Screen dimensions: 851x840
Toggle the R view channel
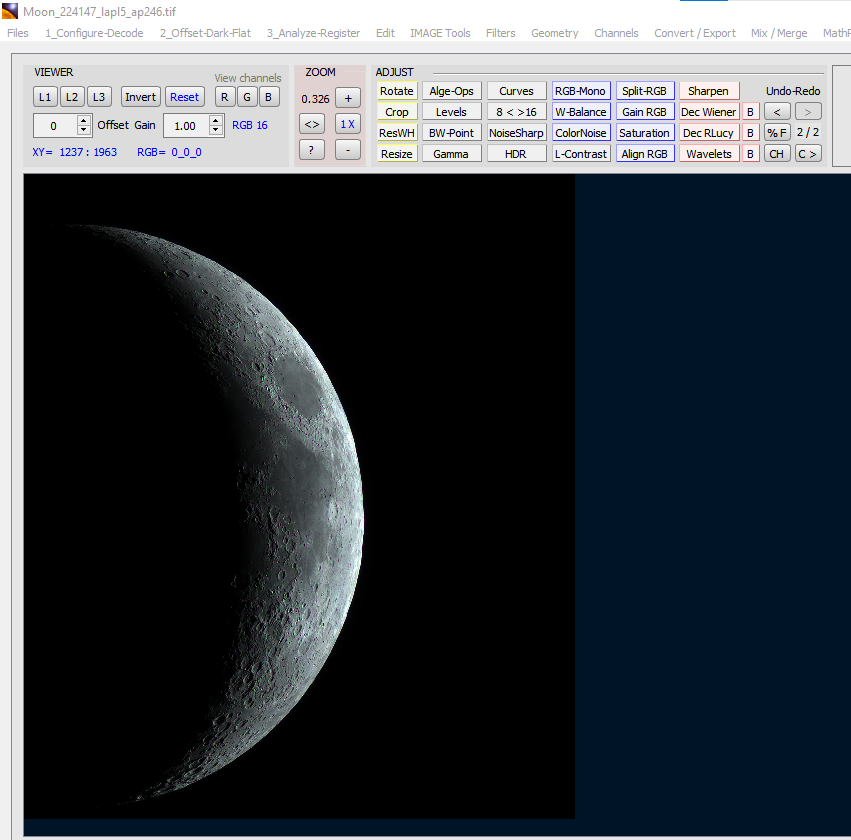[x=225, y=97]
